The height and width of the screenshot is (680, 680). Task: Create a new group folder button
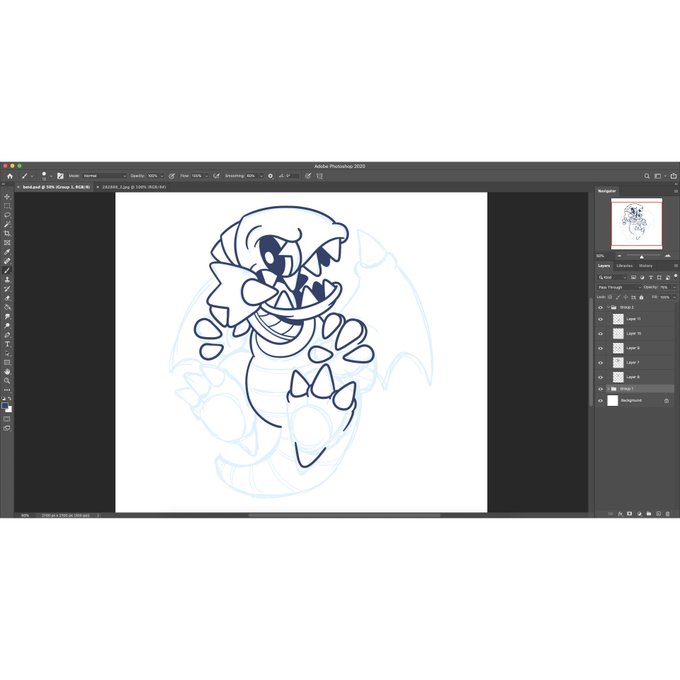pos(649,514)
